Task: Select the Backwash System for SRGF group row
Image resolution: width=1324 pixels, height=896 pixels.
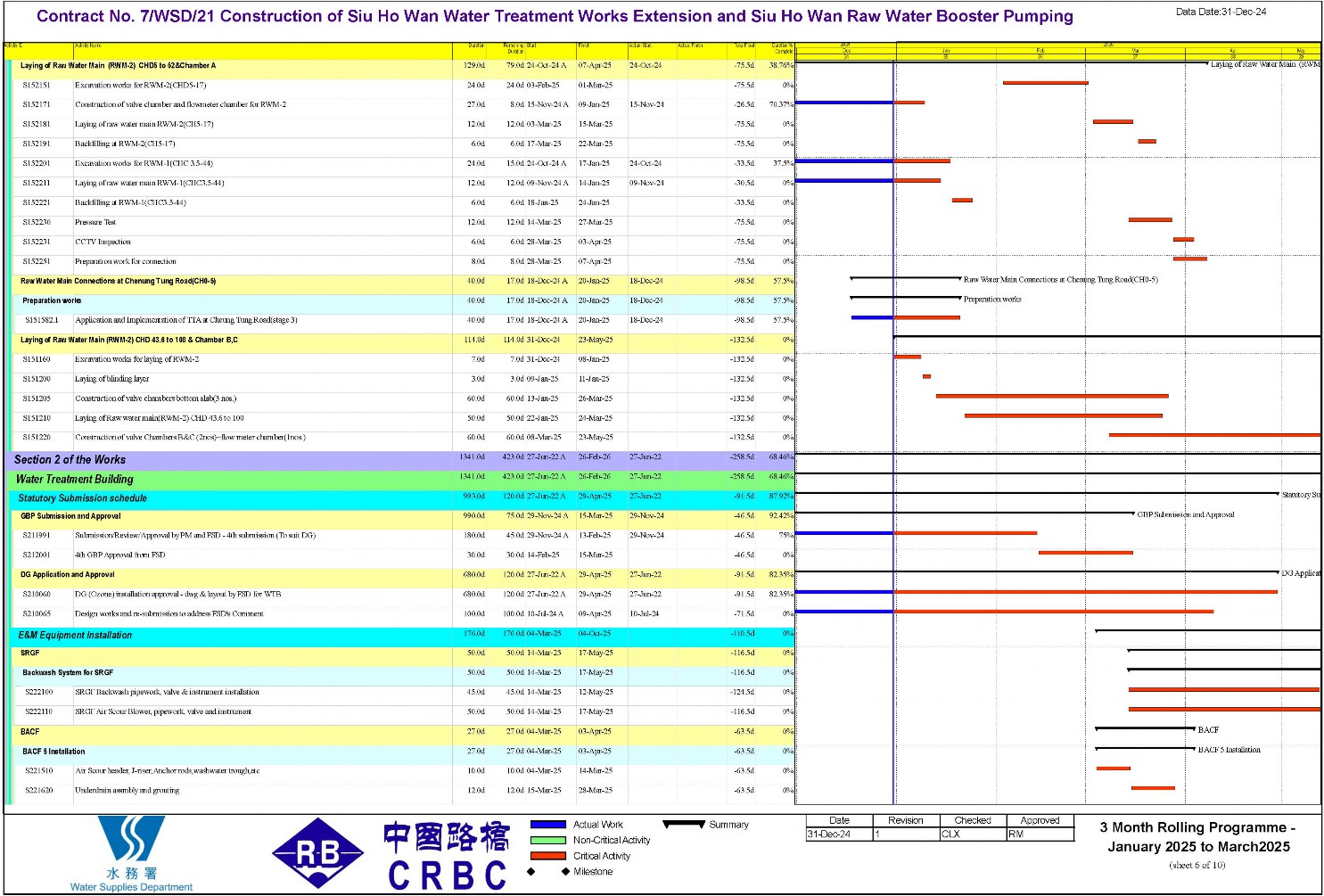Action: pos(405,673)
